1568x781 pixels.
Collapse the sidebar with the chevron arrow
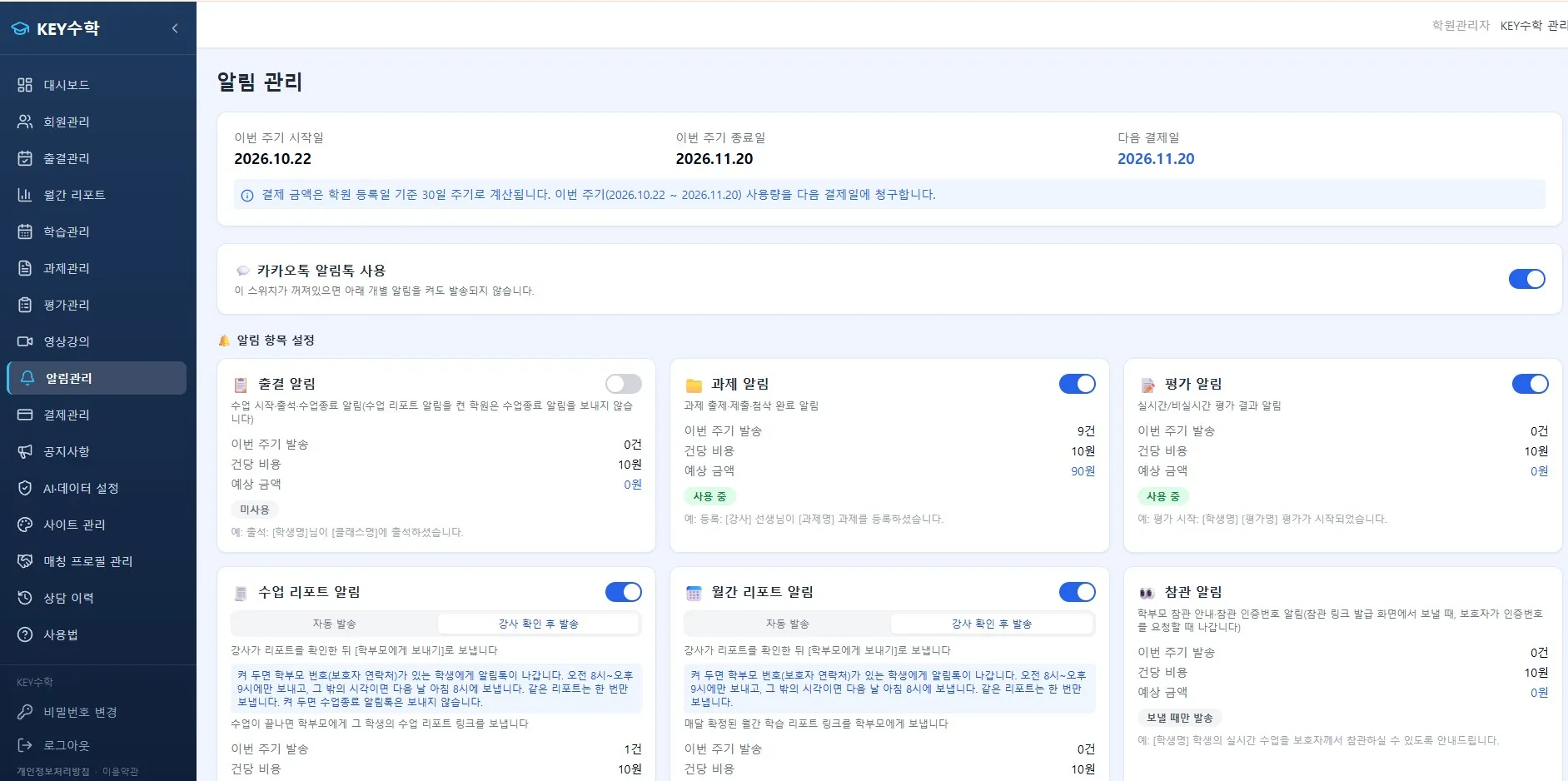(x=175, y=28)
